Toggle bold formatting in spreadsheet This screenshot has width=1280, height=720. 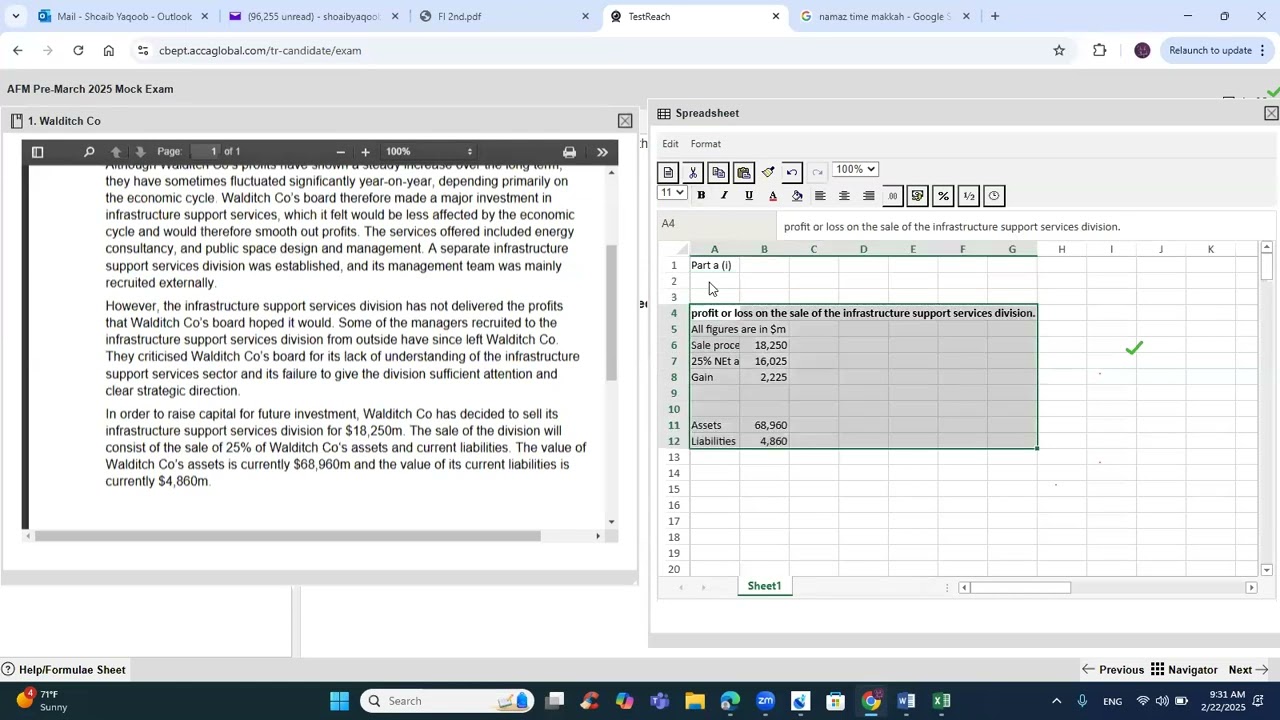point(701,196)
